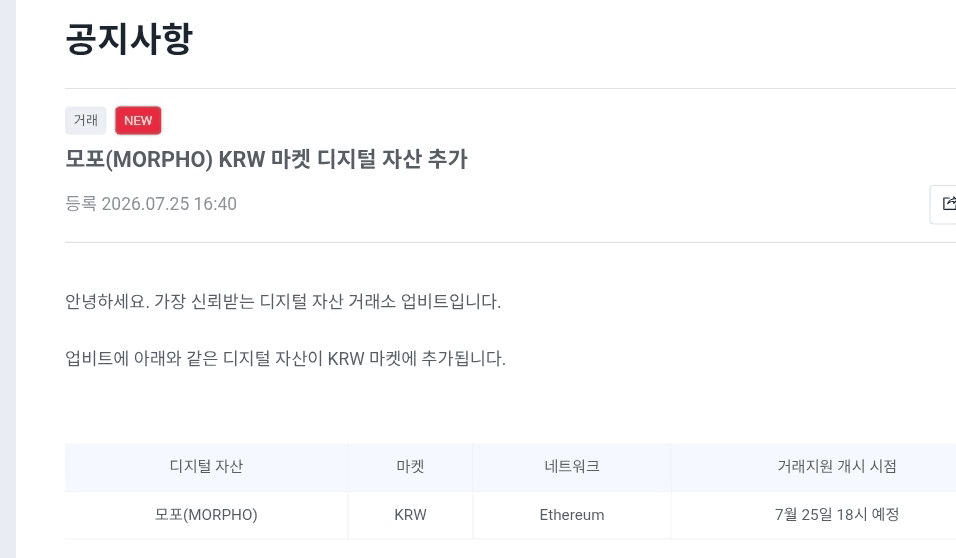Click the left gray sidebar strip

click(x=8, y=279)
